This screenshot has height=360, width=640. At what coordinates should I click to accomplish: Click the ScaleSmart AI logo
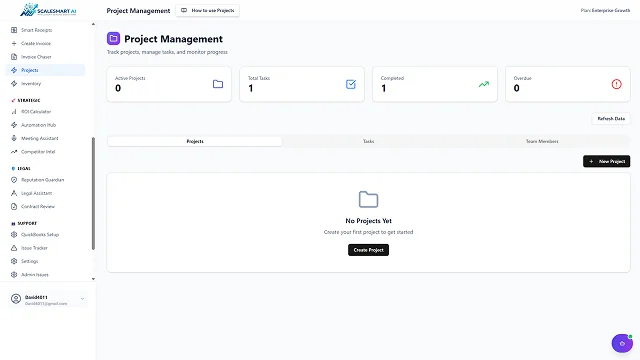pyautogui.click(x=48, y=10)
